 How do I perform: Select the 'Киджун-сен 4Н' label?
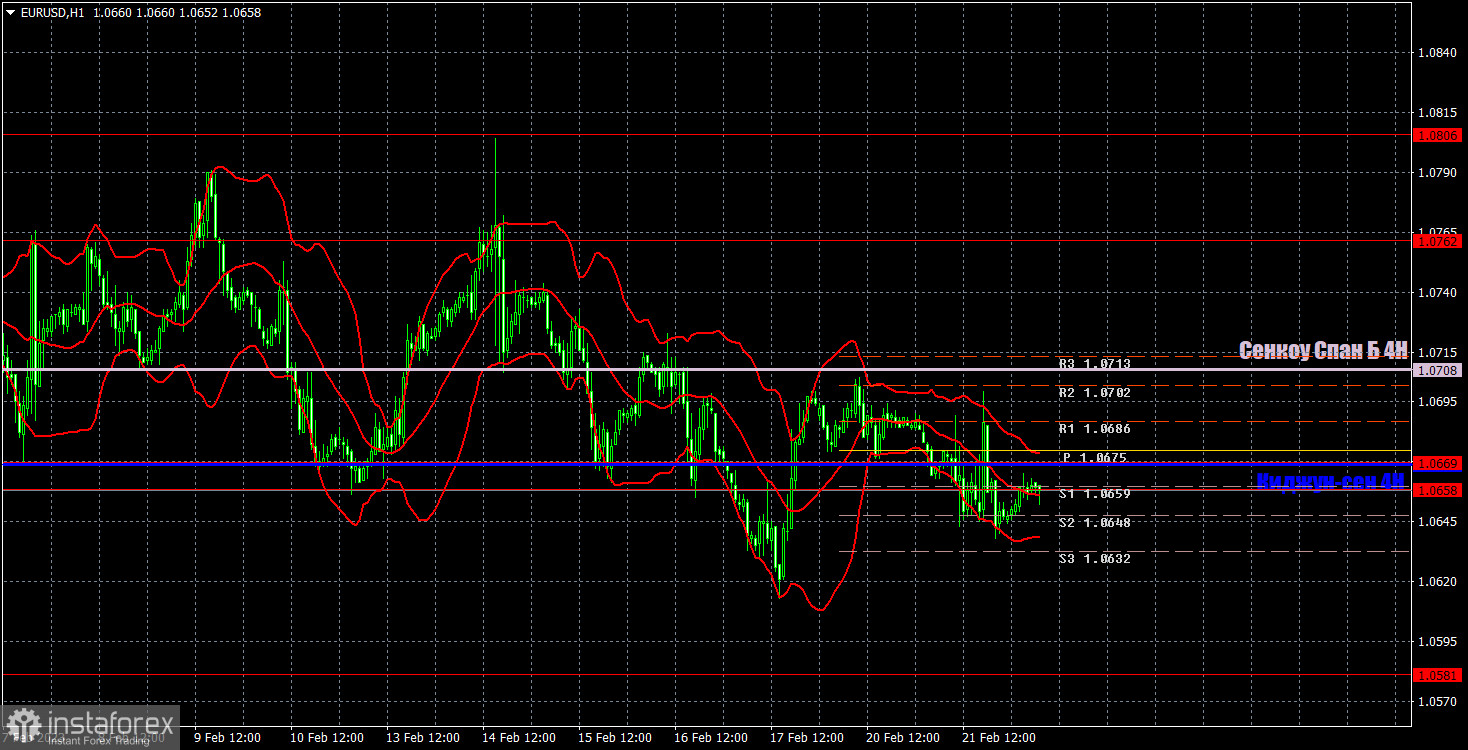[x=1331, y=481]
